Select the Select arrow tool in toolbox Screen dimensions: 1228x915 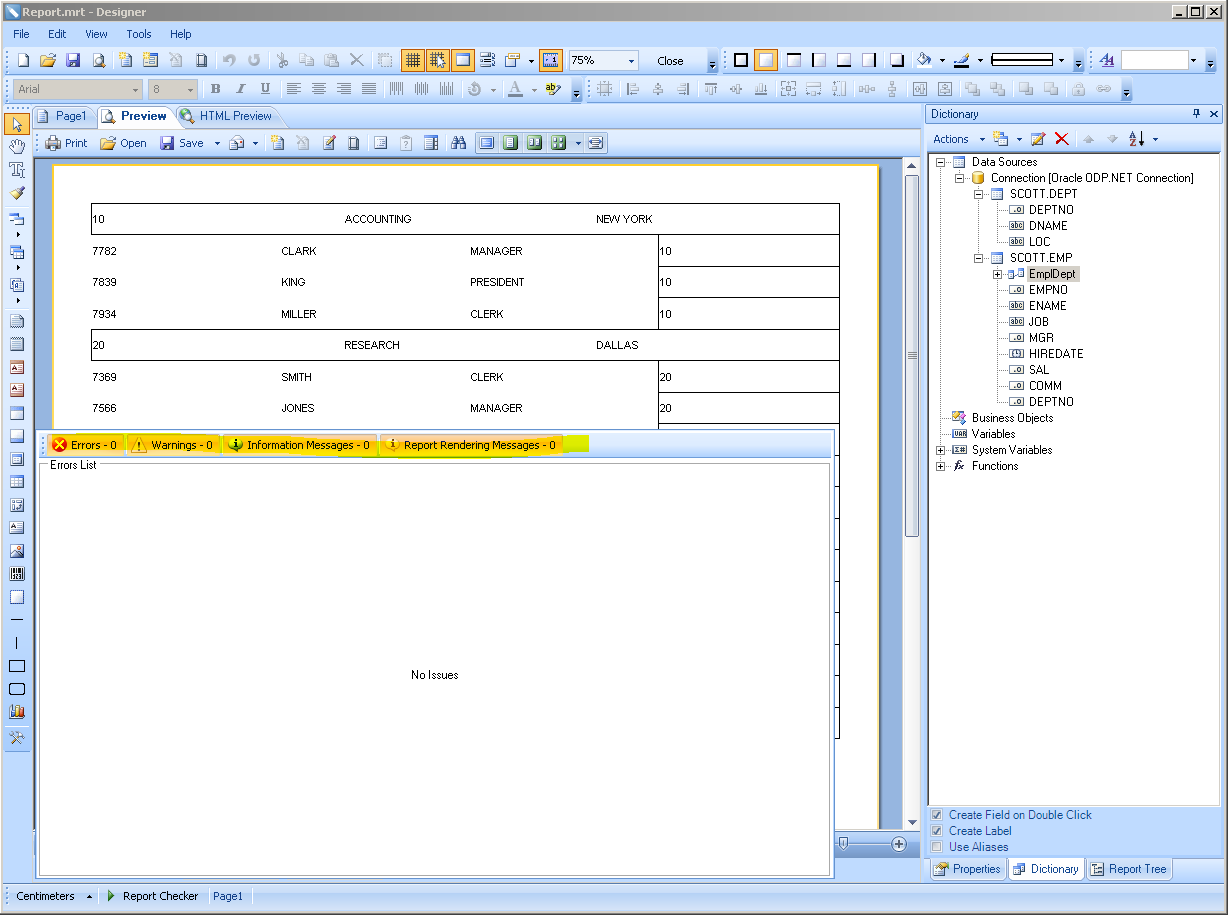tap(17, 124)
